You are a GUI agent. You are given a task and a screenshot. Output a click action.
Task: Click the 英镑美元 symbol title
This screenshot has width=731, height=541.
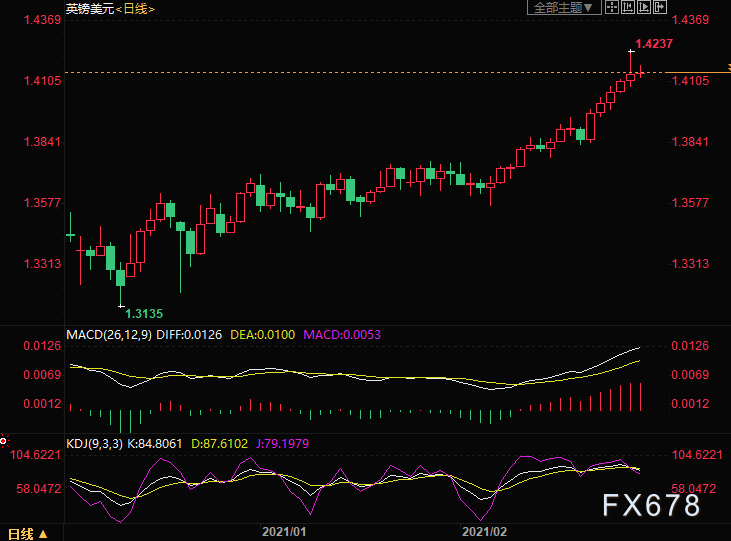click(90, 9)
